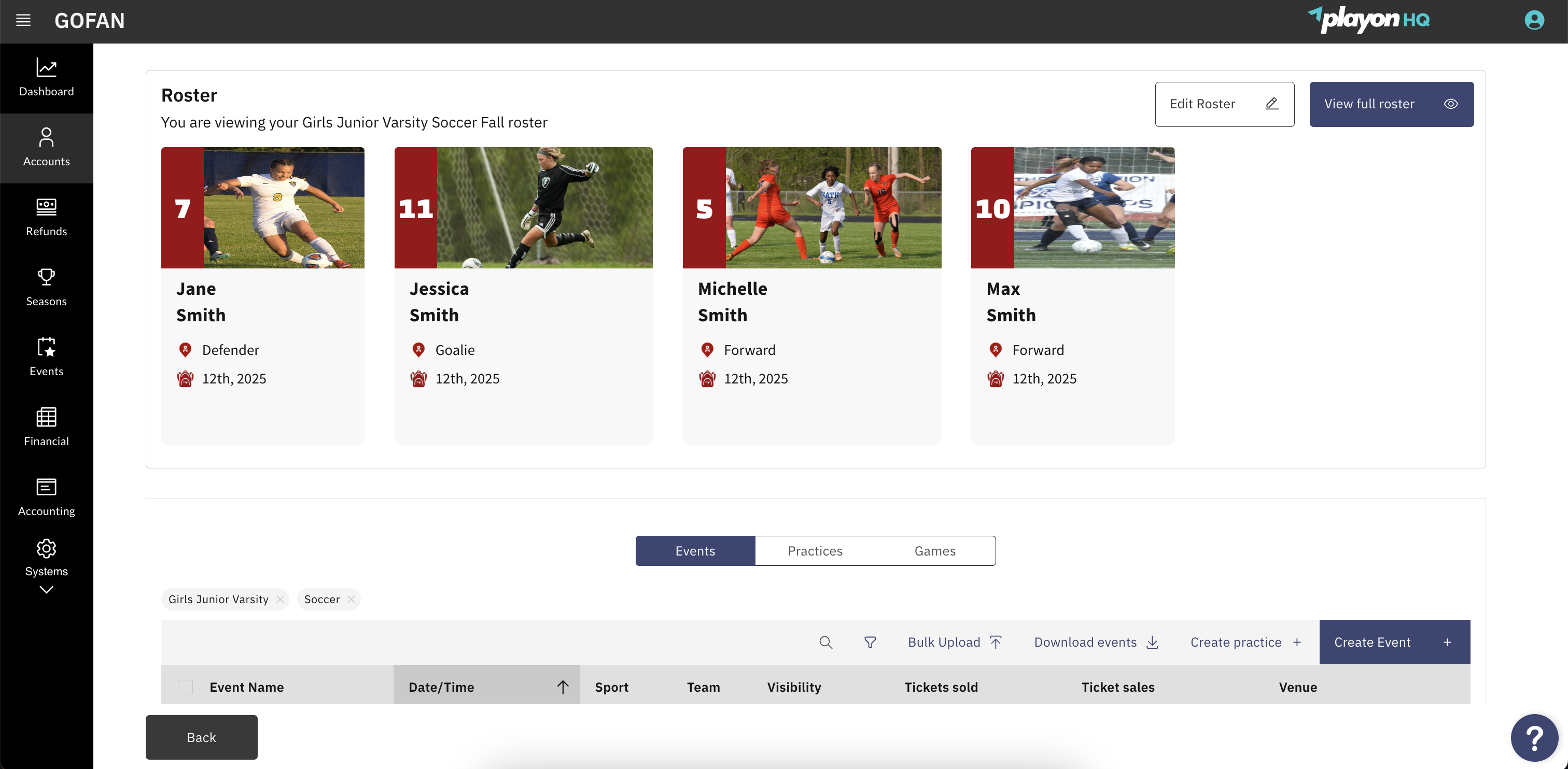The height and width of the screenshot is (769, 1568).
Task: Open the help question mark bubble
Action: [1535, 737]
